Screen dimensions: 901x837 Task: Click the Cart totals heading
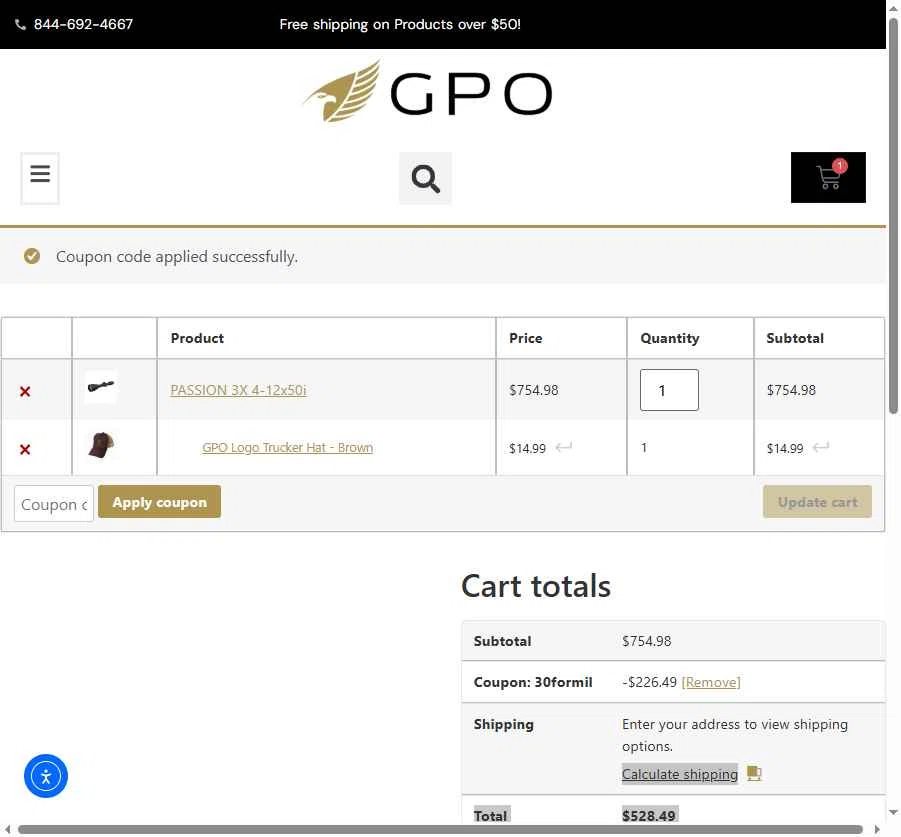pyautogui.click(x=536, y=586)
